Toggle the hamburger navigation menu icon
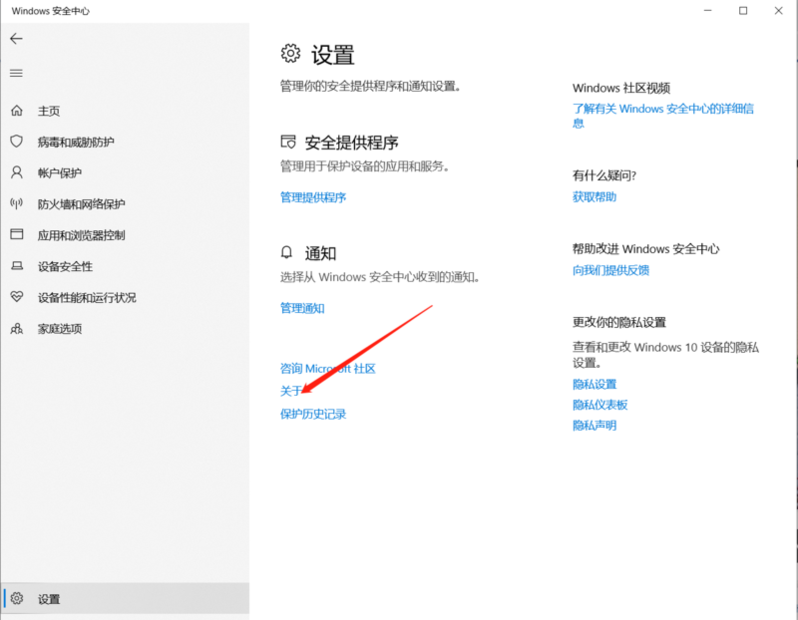 click(16, 73)
